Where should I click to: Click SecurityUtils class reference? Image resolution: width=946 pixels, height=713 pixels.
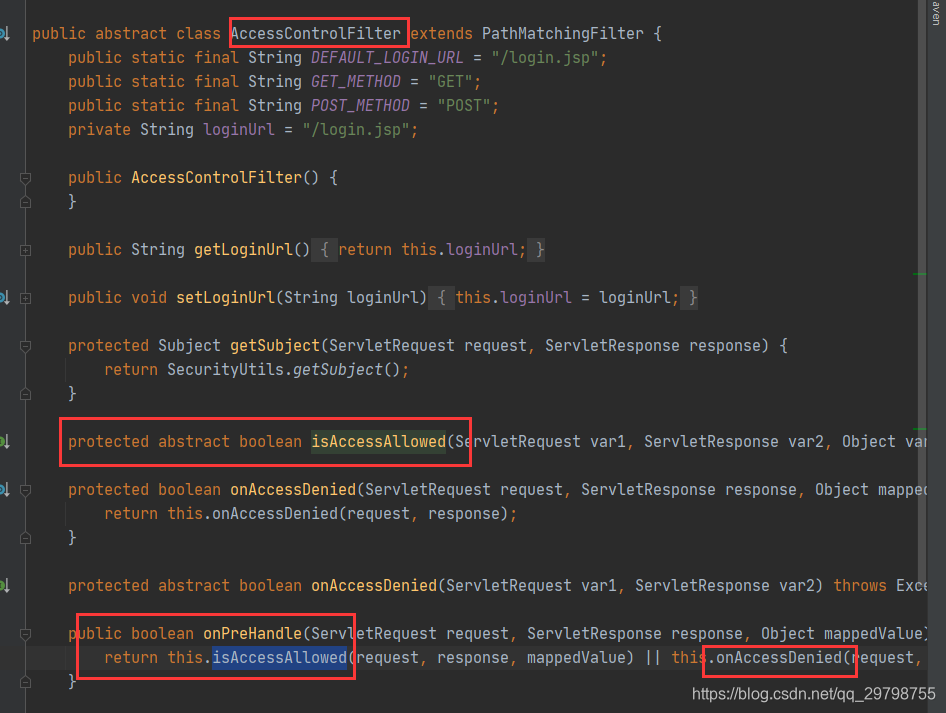pos(225,369)
